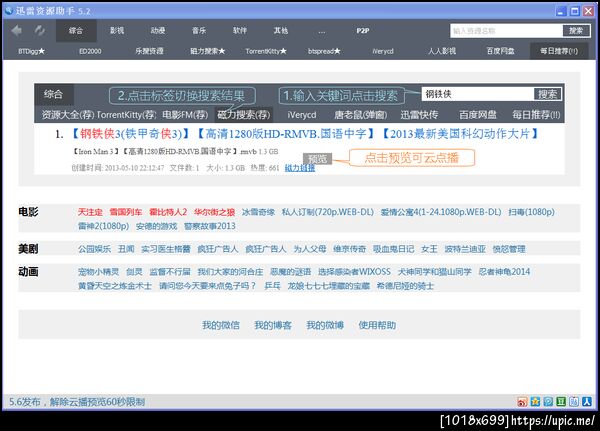Open TV series link 为人父母
The width and height of the screenshot is (600, 431).
pos(310,249)
